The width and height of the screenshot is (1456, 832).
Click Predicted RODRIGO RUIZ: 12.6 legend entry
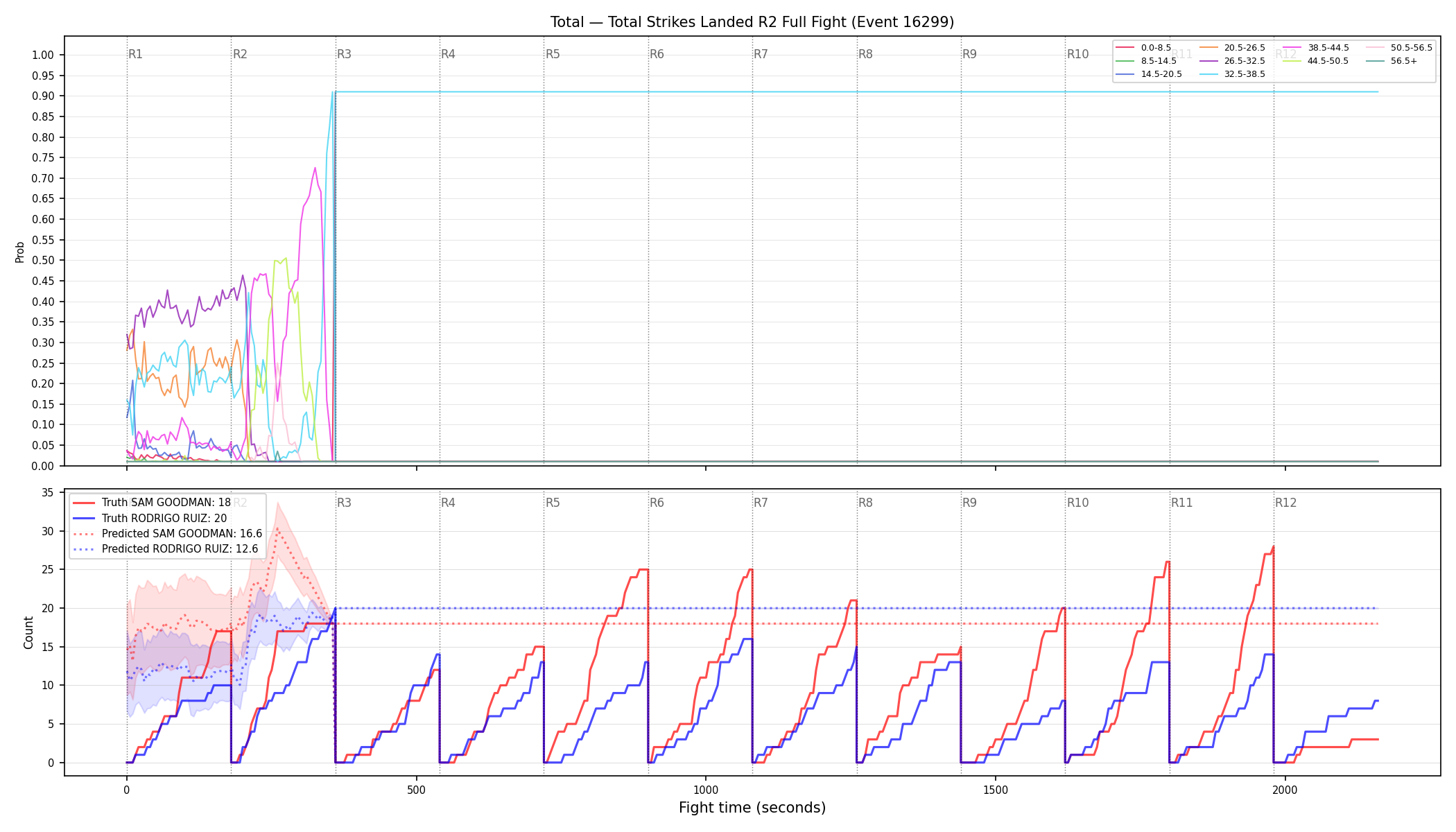166,549
